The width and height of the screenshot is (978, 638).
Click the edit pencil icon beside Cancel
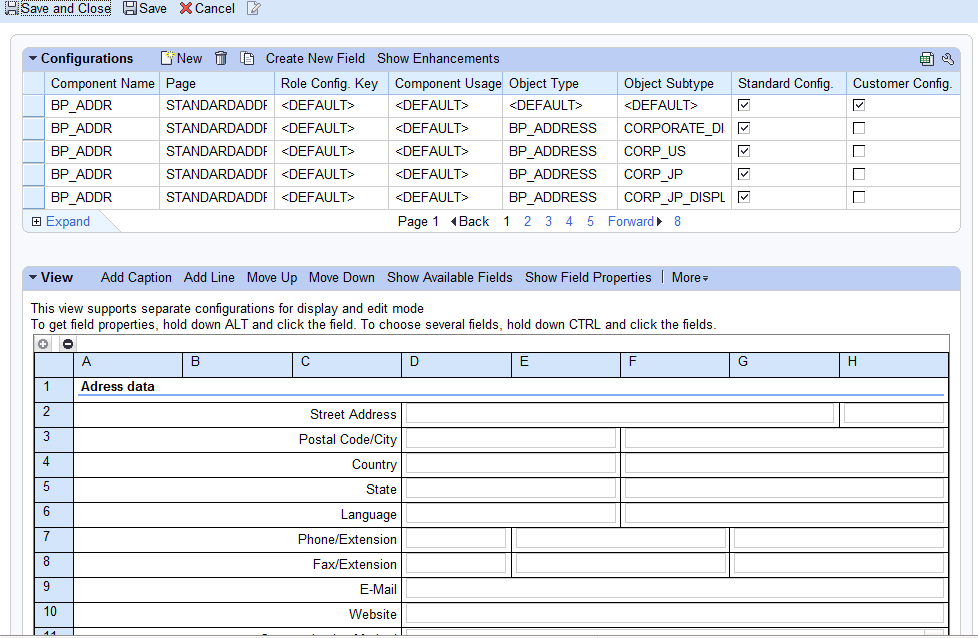pos(253,8)
